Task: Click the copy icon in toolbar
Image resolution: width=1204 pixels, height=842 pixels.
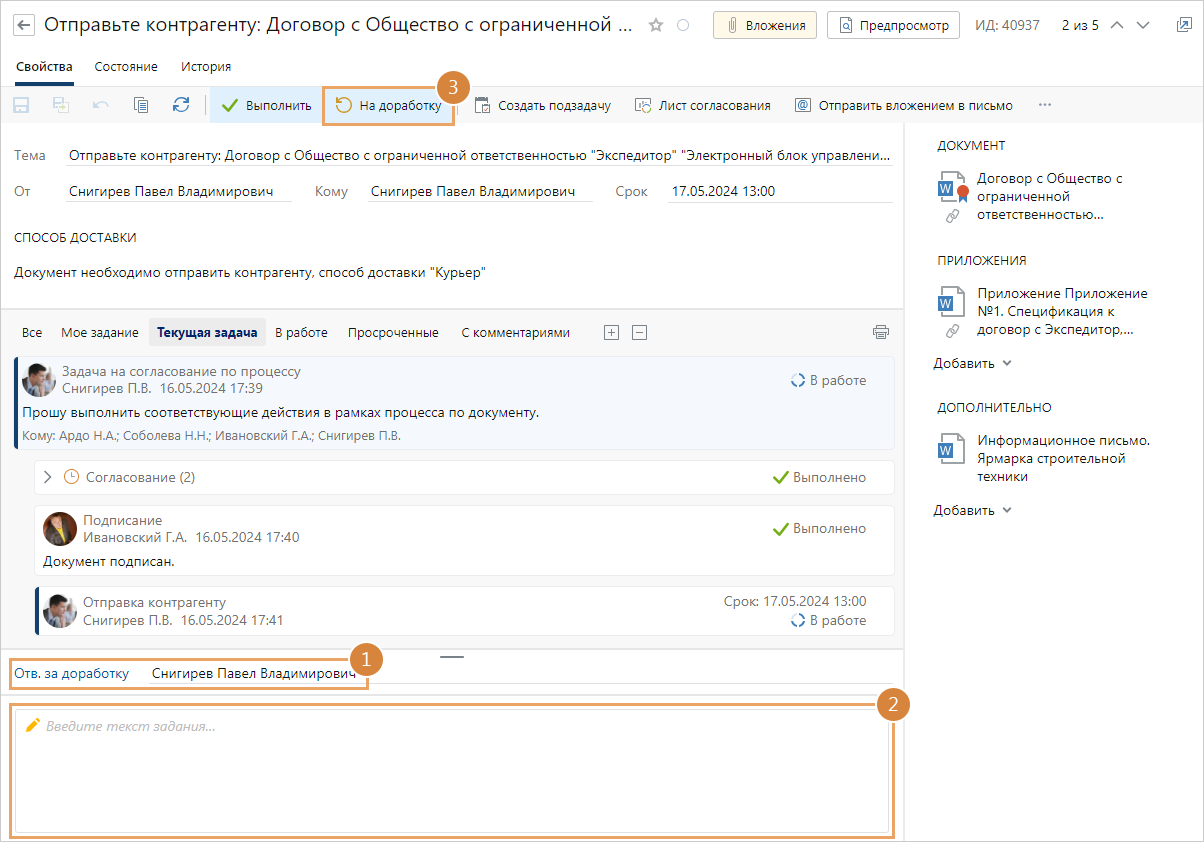Action: [141, 105]
